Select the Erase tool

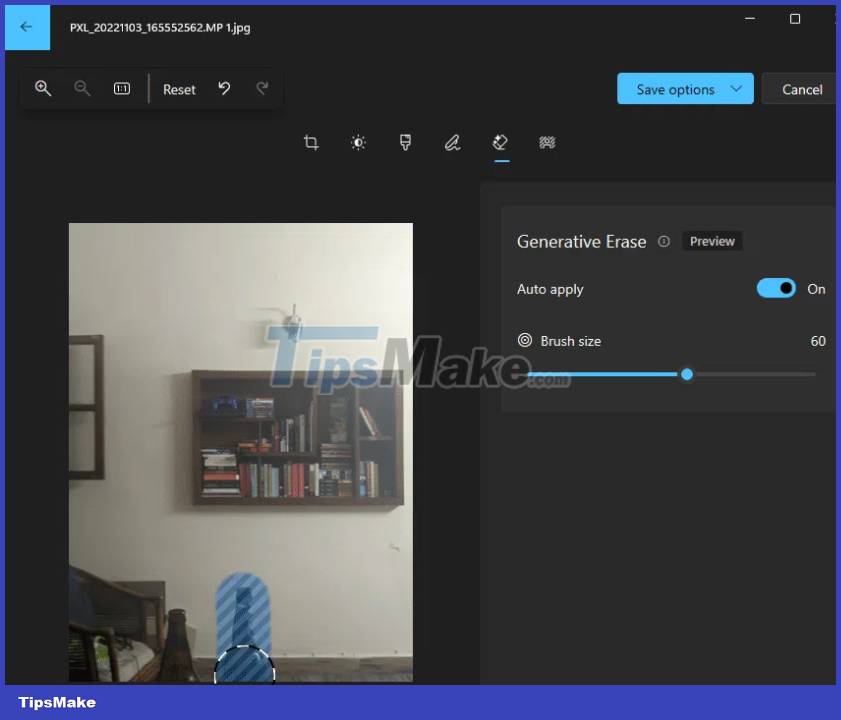[500, 142]
